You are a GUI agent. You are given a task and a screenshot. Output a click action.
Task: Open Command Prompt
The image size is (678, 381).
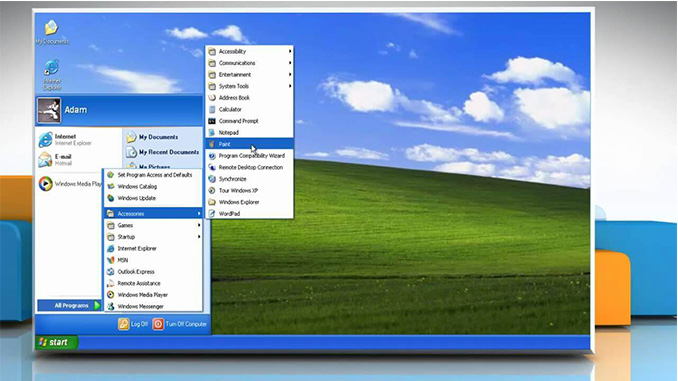249,121
